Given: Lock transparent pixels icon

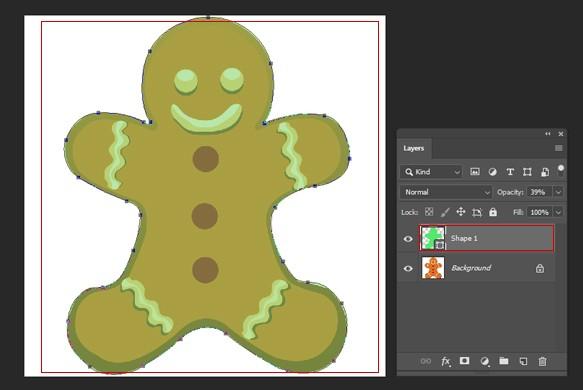Looking at the screenshot, I should tap(429, 212).
